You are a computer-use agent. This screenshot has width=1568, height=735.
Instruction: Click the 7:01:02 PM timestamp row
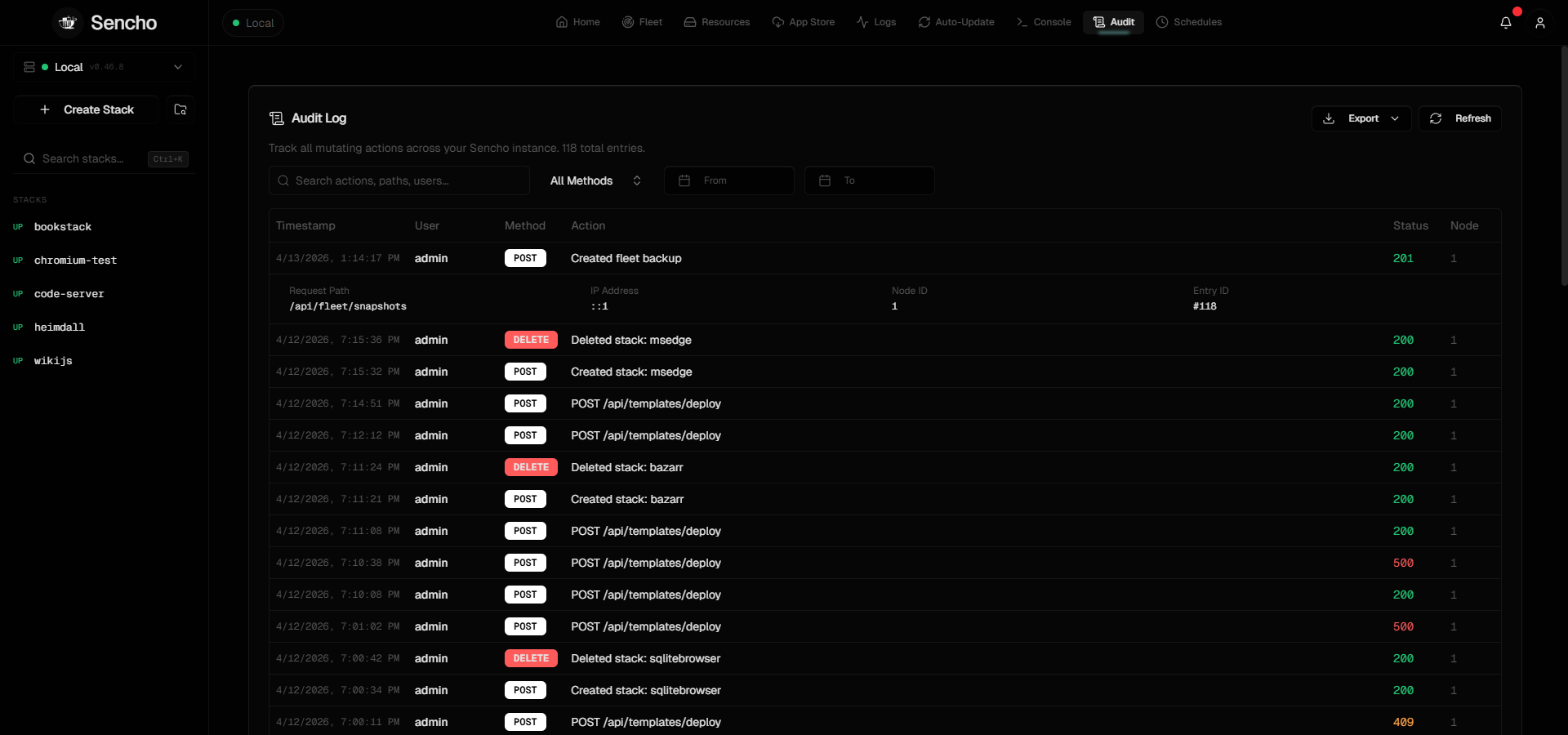point(885,626)
